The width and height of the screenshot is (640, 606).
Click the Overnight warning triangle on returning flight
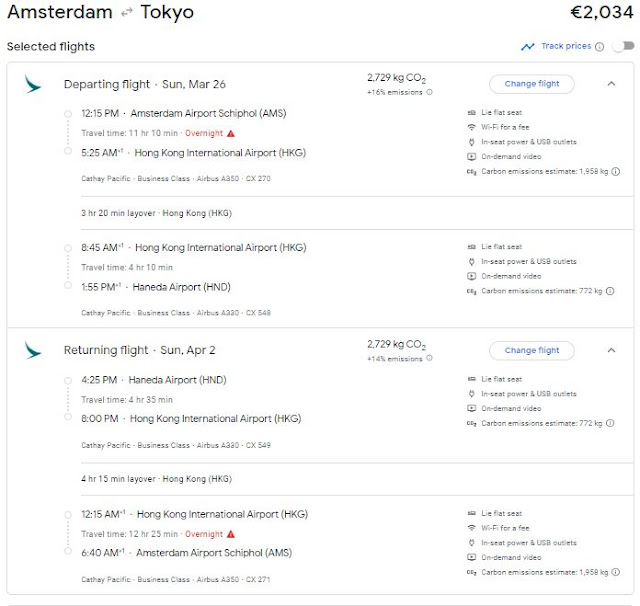coord(231,534)
